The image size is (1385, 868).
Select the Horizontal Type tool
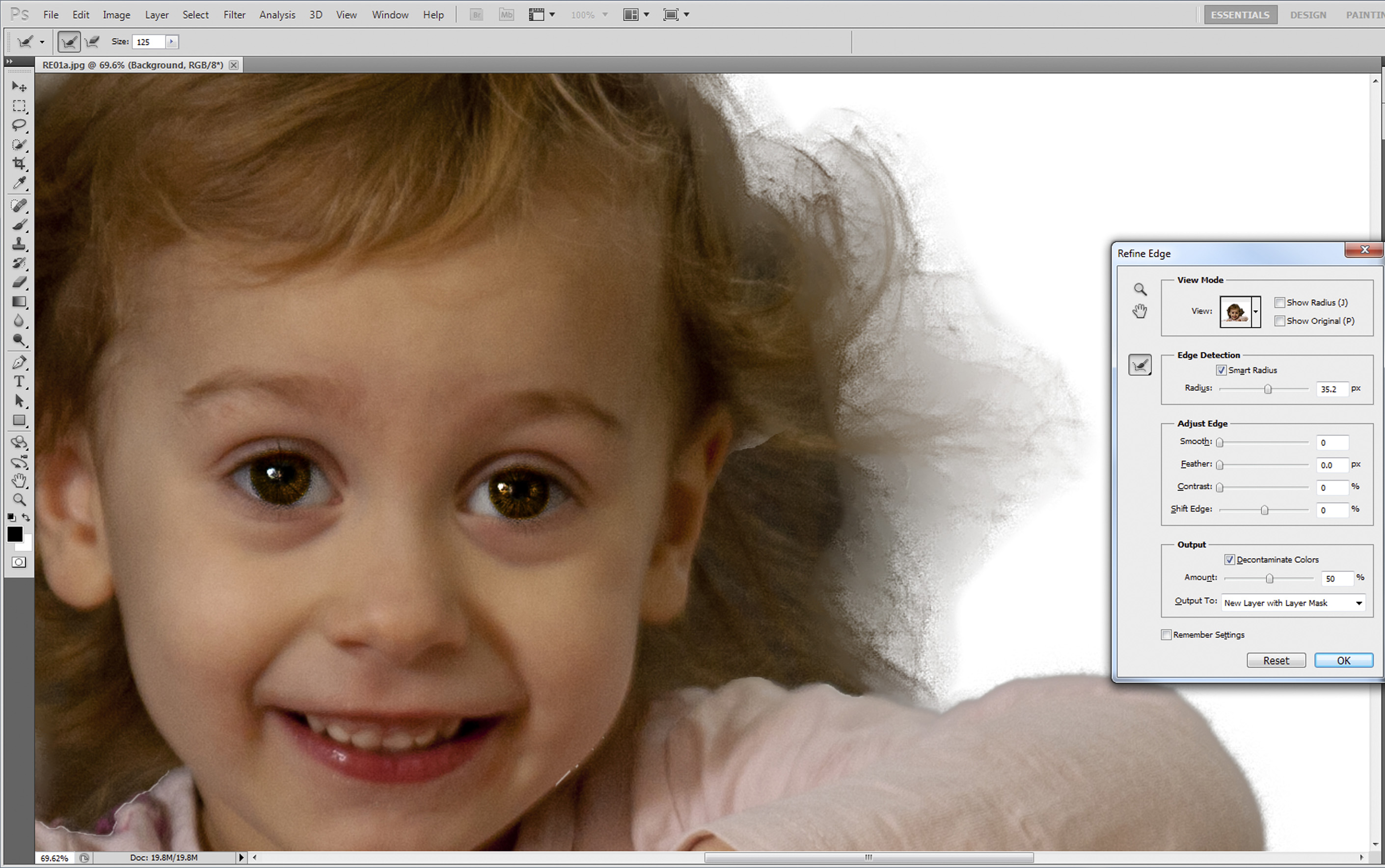20,382
